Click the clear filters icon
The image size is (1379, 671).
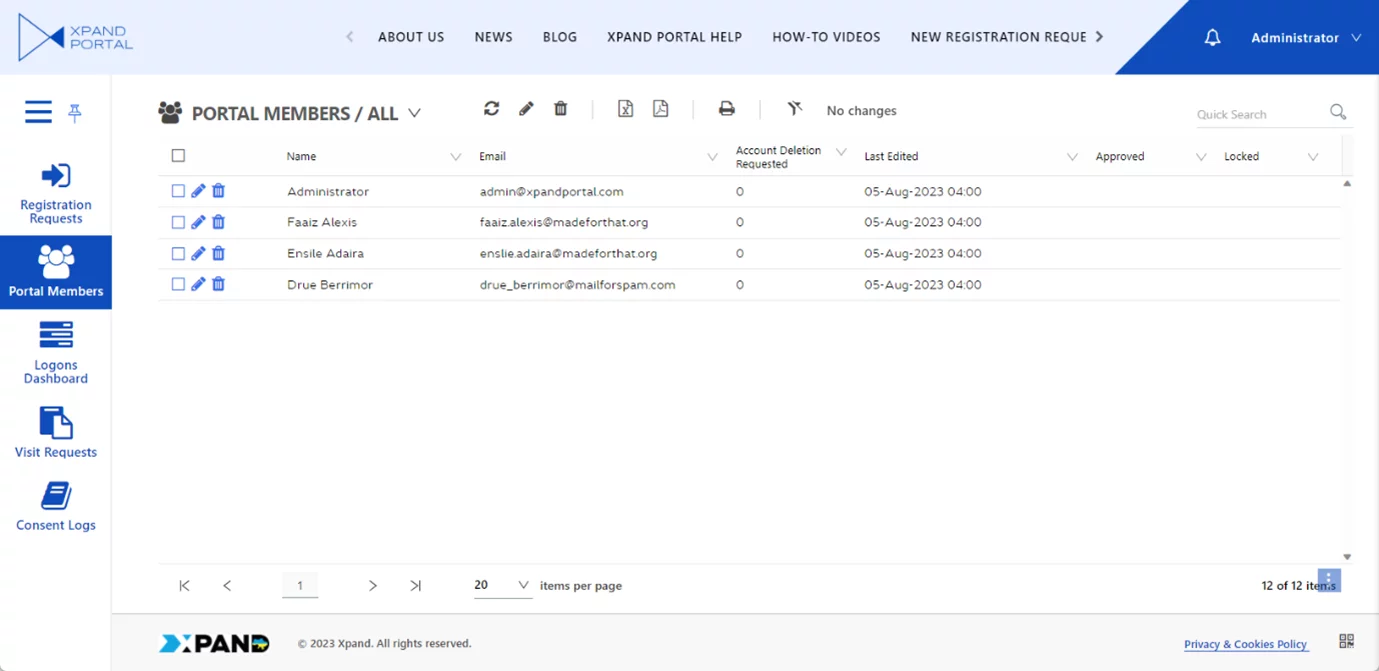click(x=795, y=109)
